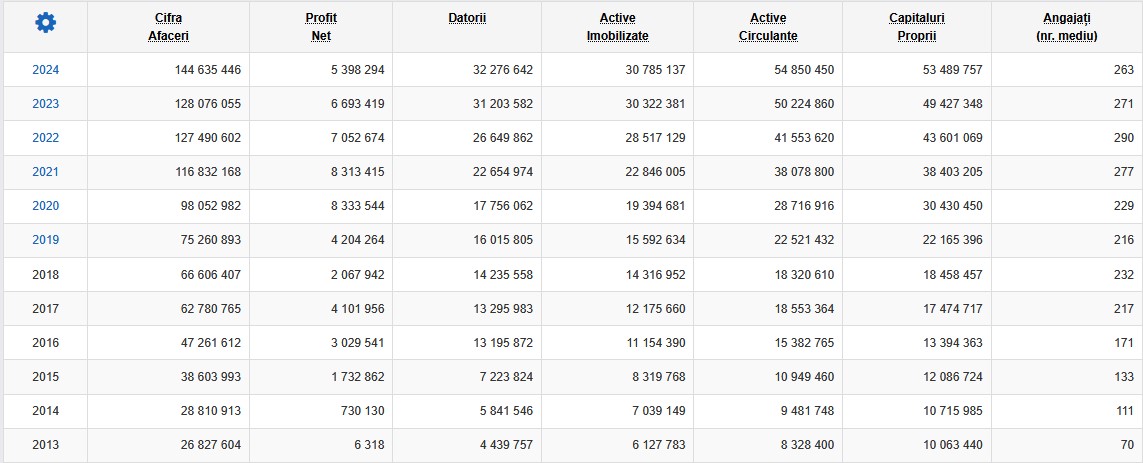Select the 2018 year cell

tap(45, 275)
